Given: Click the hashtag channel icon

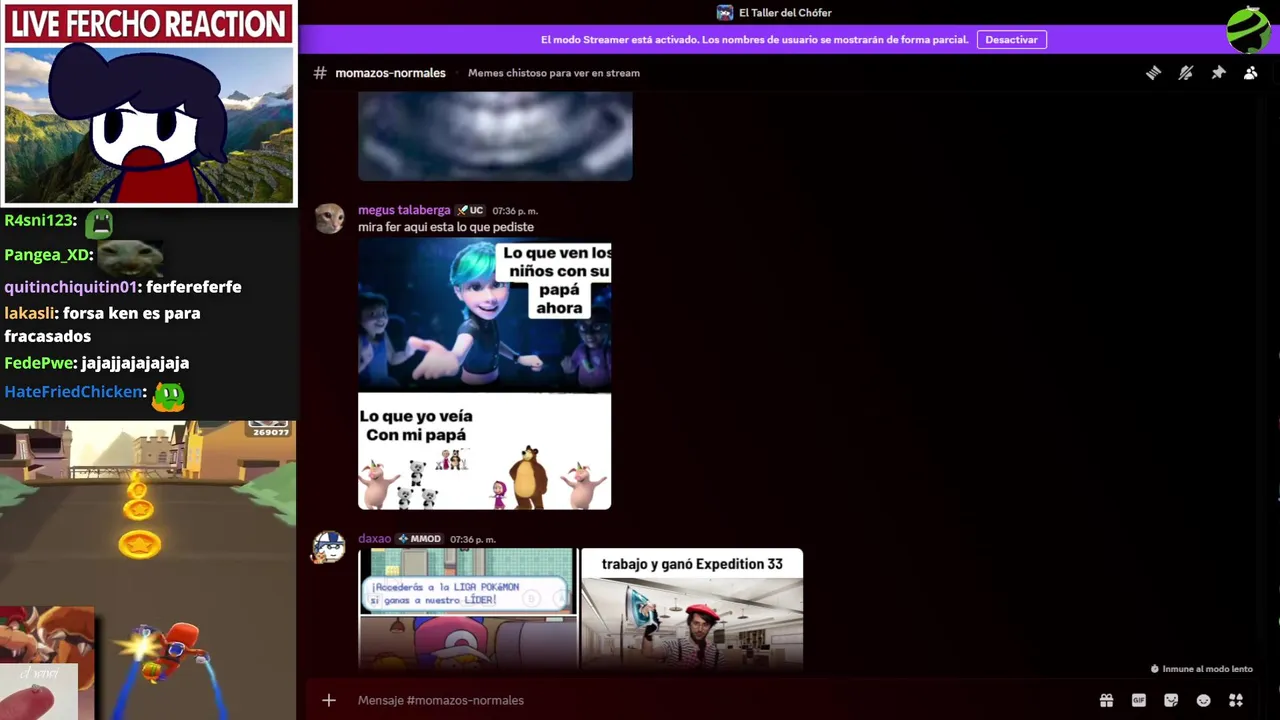Looking at the screenshot, I should tap(320, 73).
